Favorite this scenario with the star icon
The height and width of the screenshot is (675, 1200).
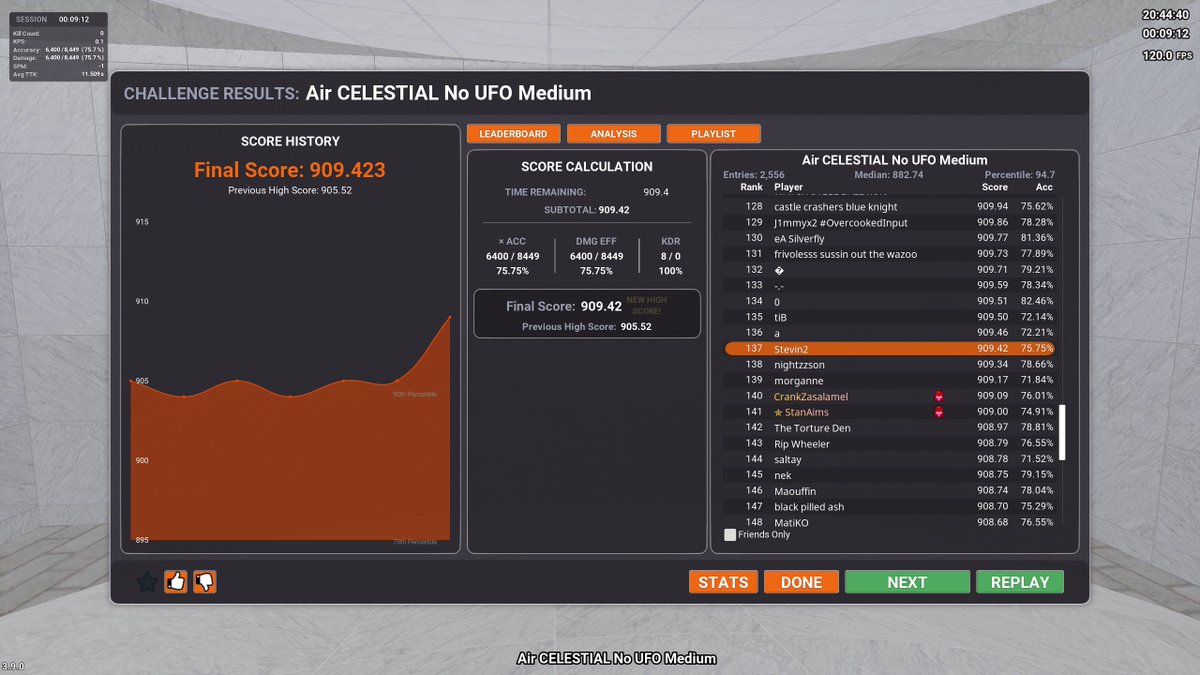[x=147, y=582]
